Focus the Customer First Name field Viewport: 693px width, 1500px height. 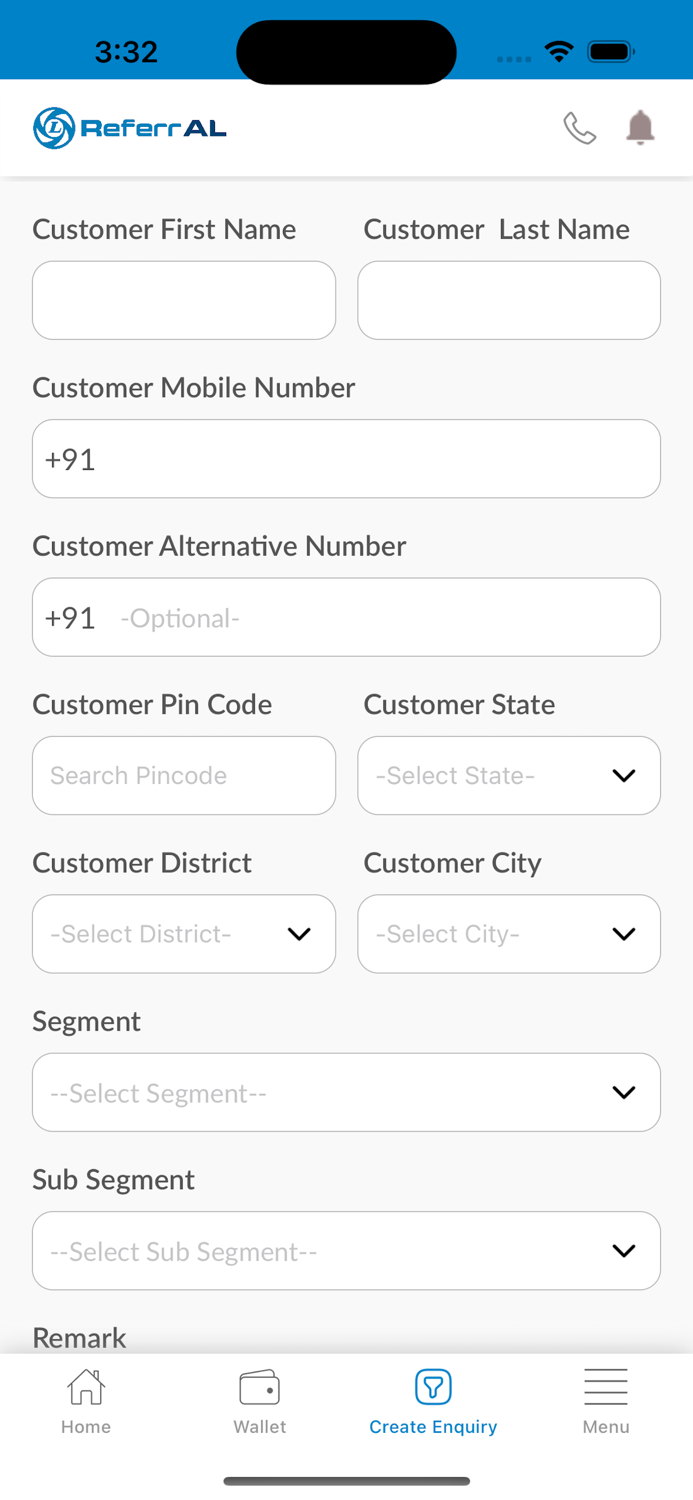point(184,300)
